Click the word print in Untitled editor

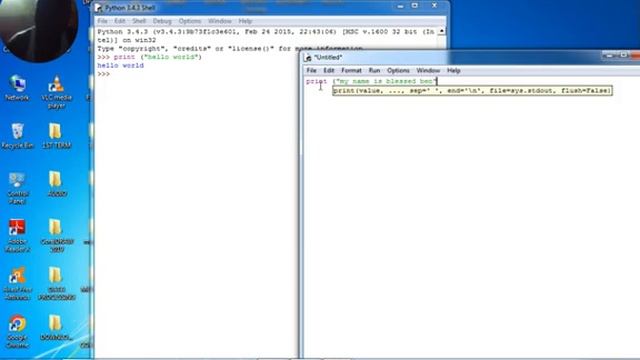point(317,81)
